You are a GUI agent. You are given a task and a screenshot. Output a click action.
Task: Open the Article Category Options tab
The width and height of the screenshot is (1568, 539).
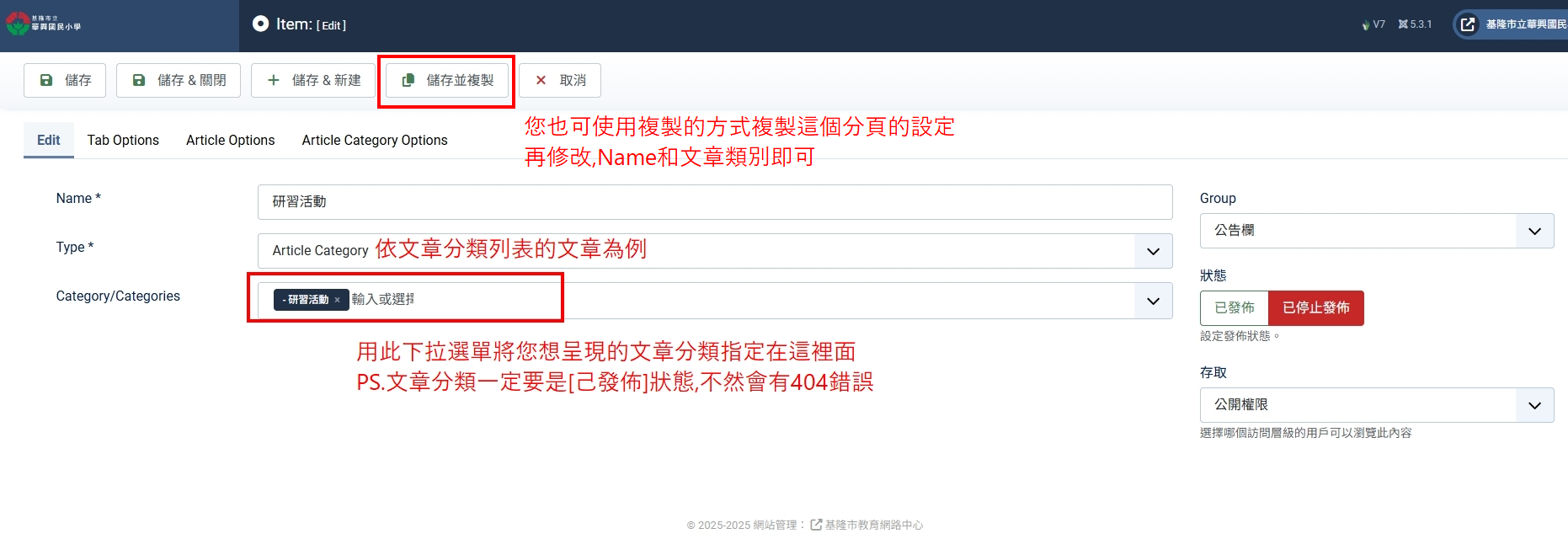tap(375, 140)
